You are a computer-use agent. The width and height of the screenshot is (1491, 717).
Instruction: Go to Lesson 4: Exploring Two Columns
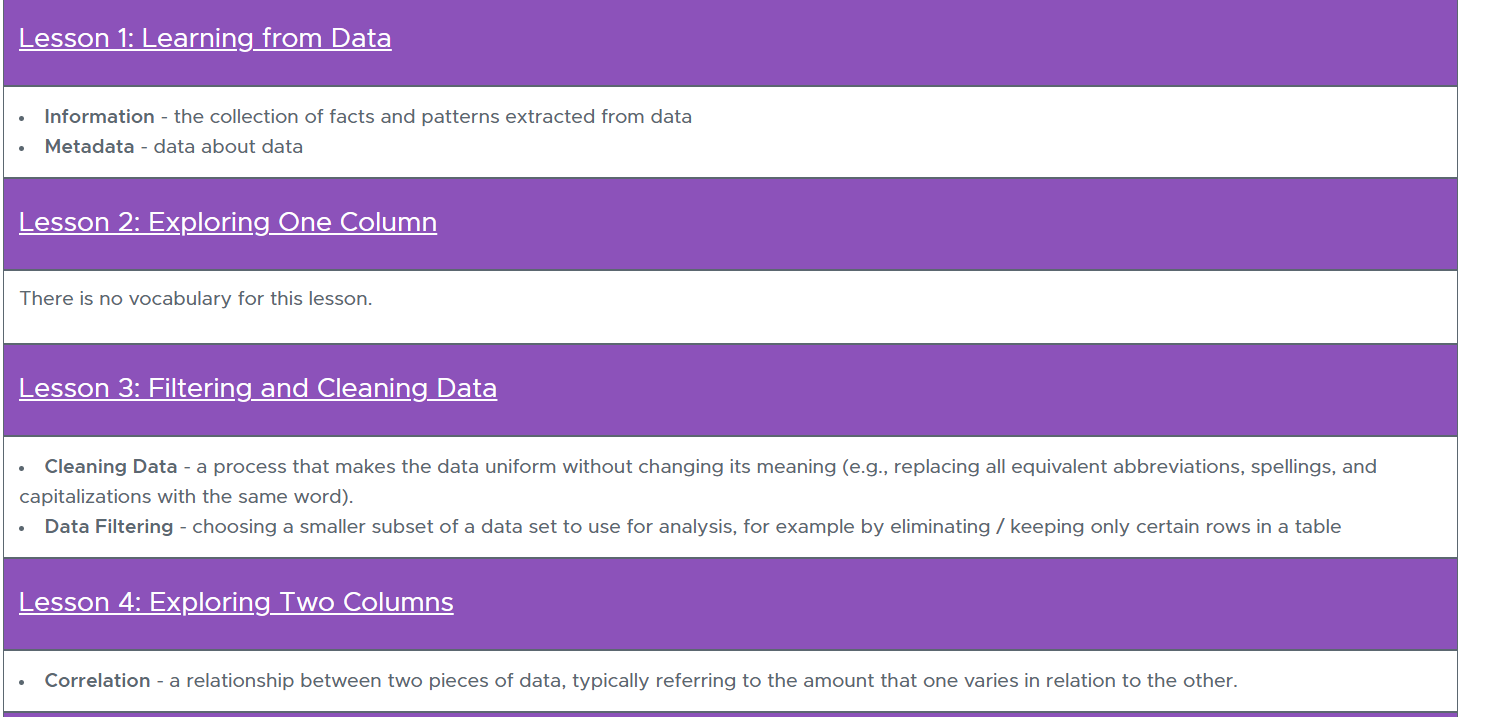pyautogui.click(x=236, y=602)
